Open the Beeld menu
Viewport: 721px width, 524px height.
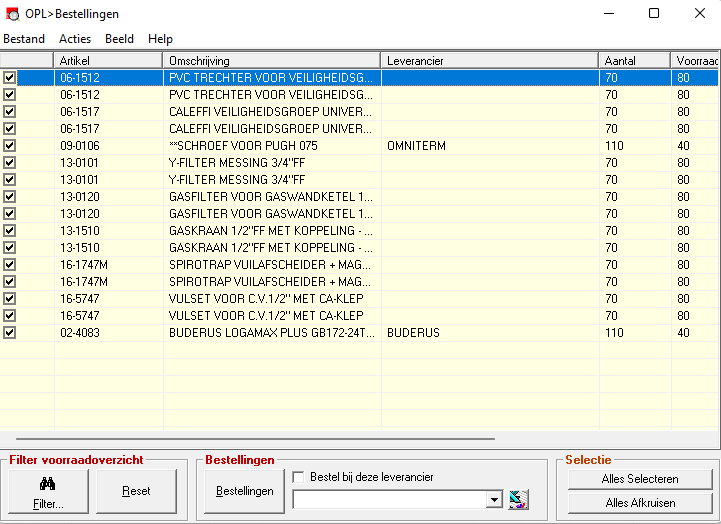119,39
